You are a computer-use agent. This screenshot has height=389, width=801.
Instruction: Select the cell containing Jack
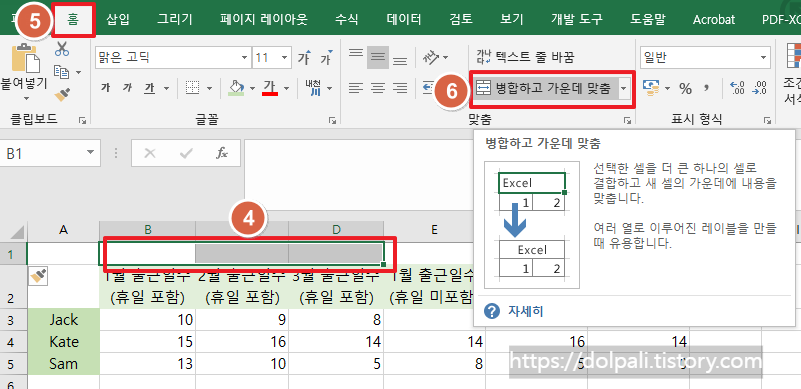[x=63, y=319]
